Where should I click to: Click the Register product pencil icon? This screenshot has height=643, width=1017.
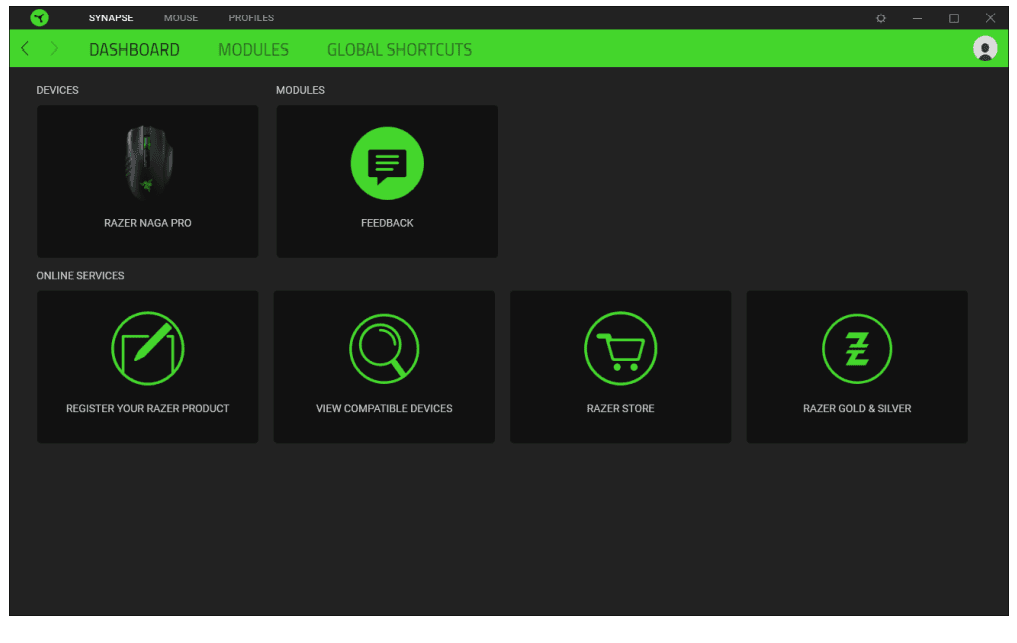[x=147, y=348]
